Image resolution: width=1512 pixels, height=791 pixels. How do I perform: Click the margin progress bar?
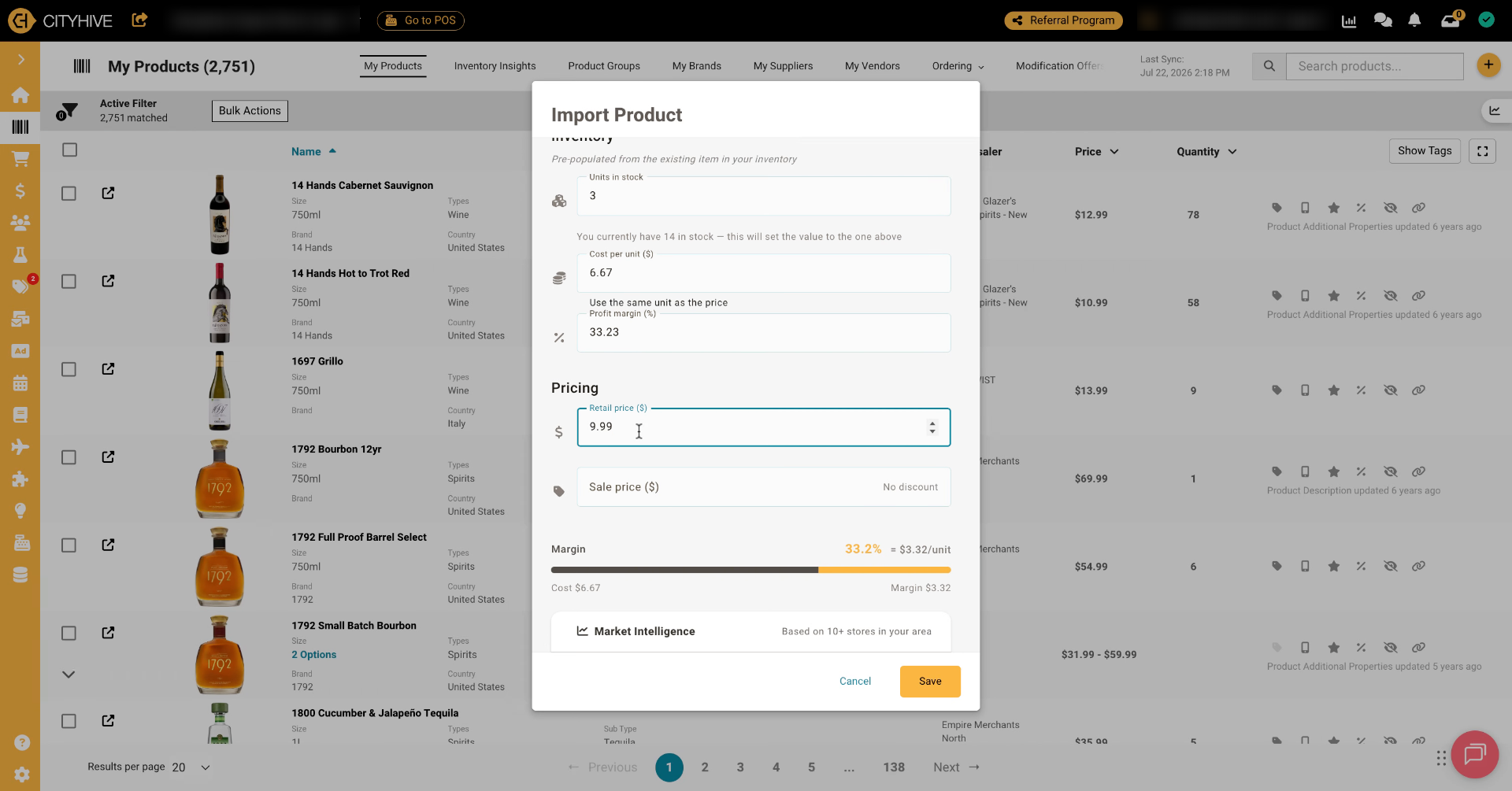coord(750,570)
